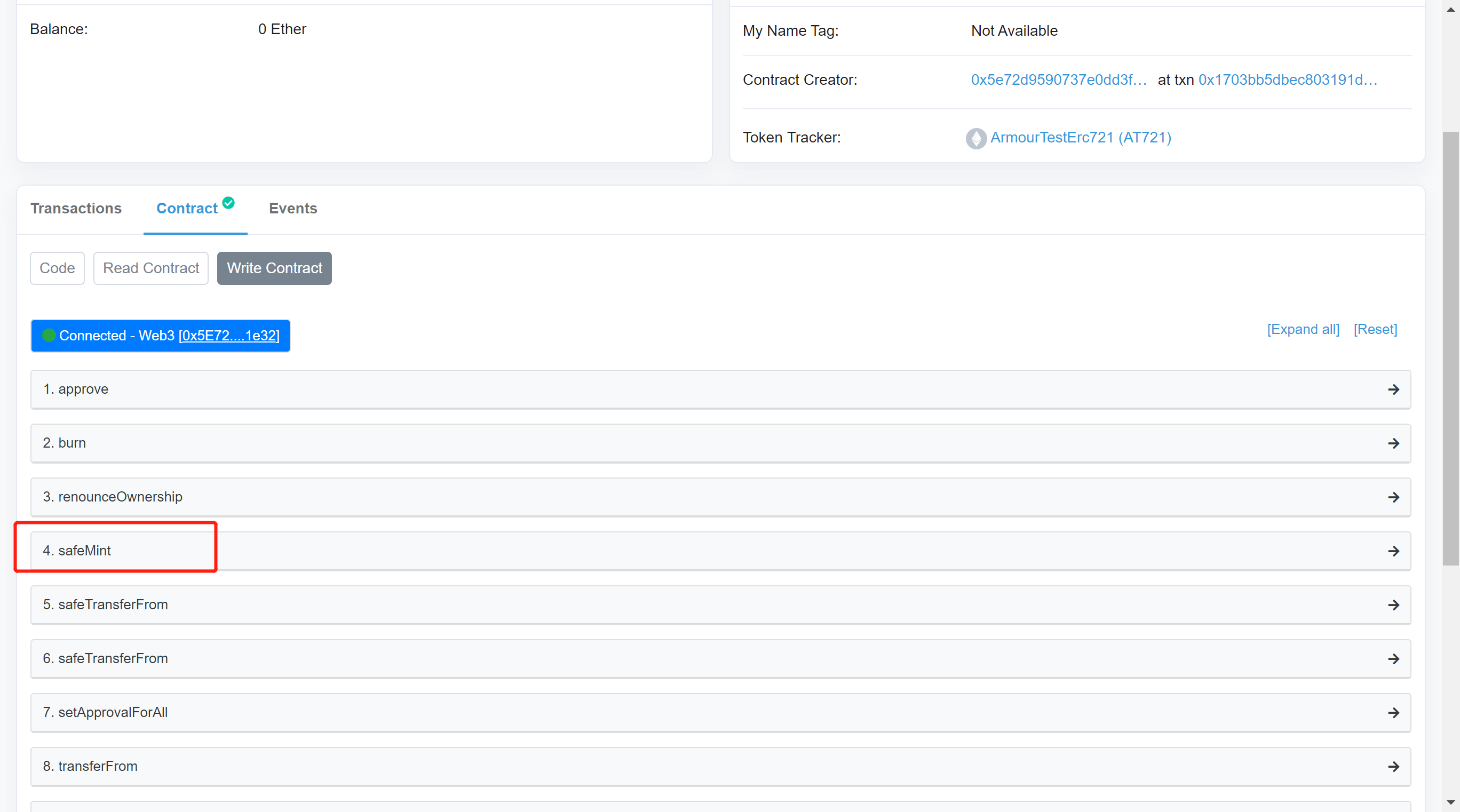Viewport: 1460px width, 812px height.
Task: Expand the 3. renounceOwnership function
Action: tap(720, 497)
